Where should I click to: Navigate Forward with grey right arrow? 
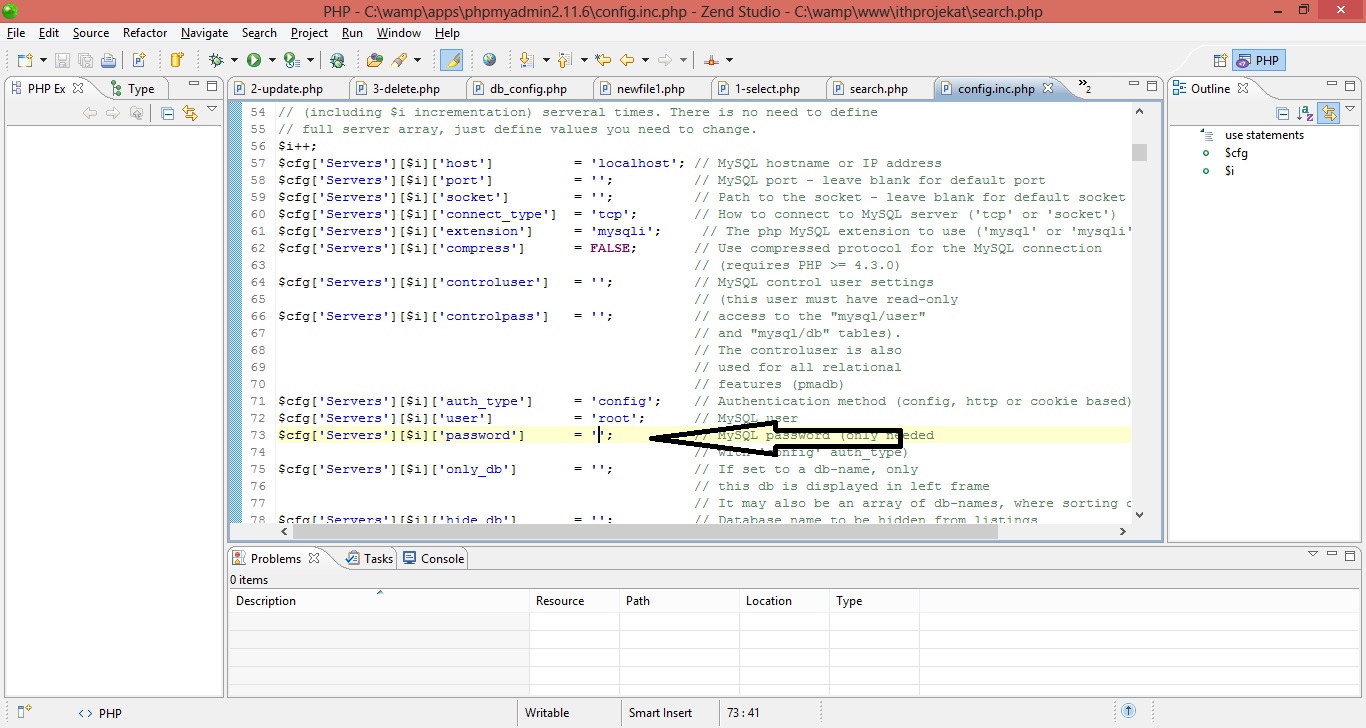(665, 60)
